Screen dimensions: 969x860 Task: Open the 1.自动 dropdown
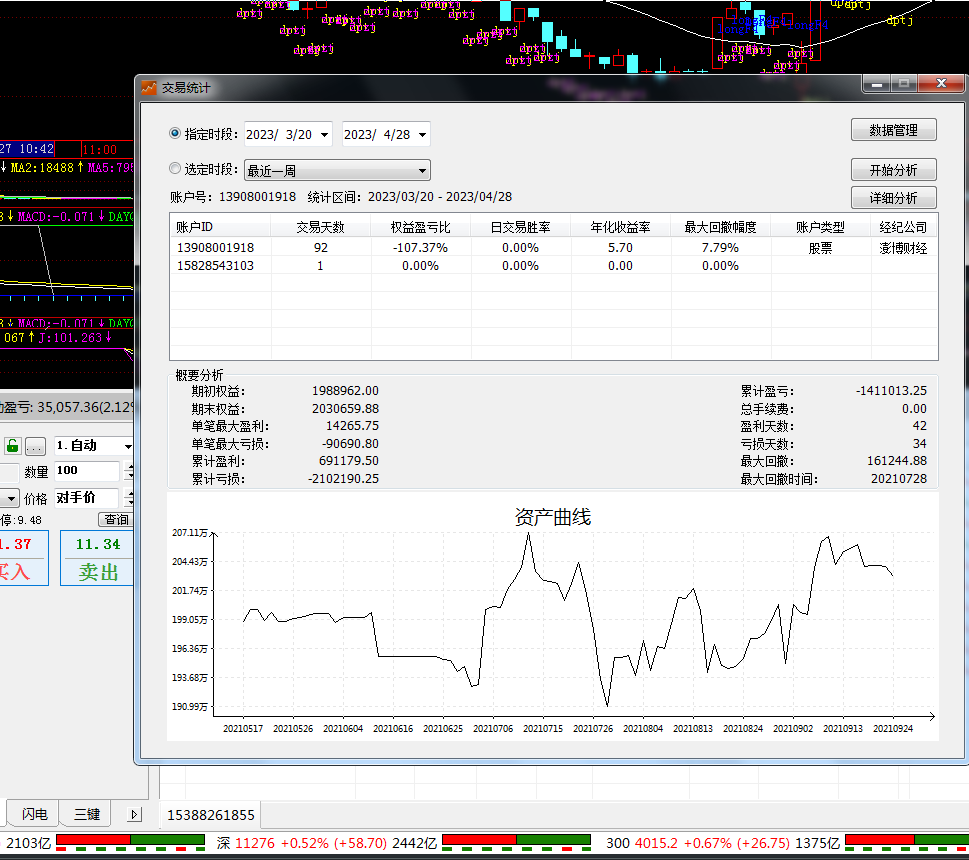tap(128, 445)
